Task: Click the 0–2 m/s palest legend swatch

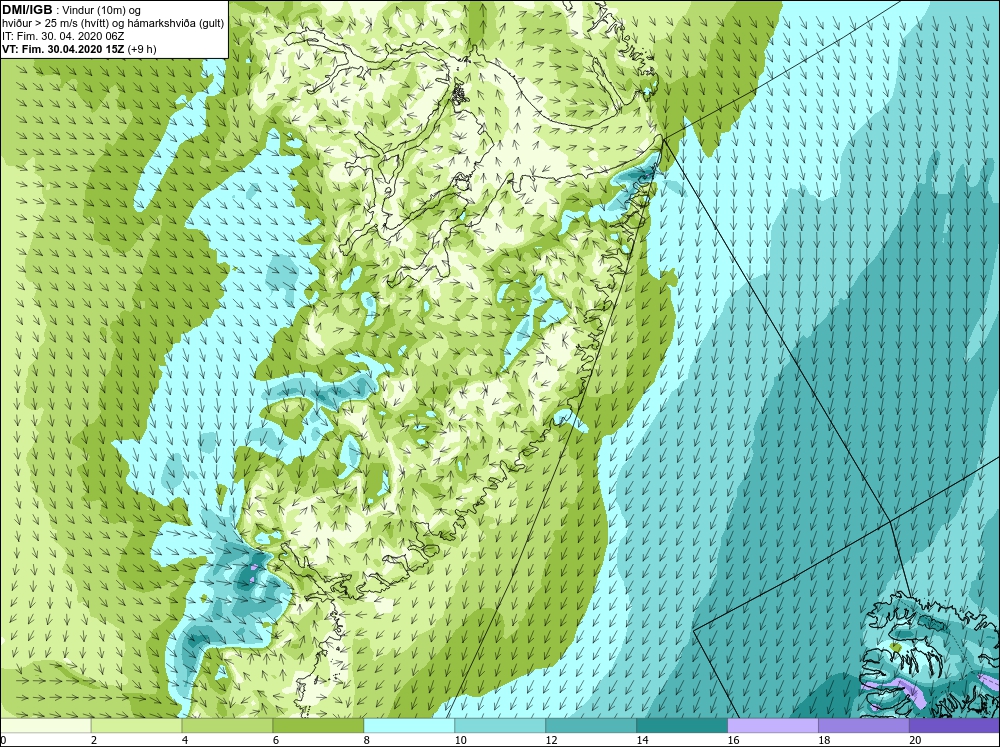Action: [x=46, y=725]
